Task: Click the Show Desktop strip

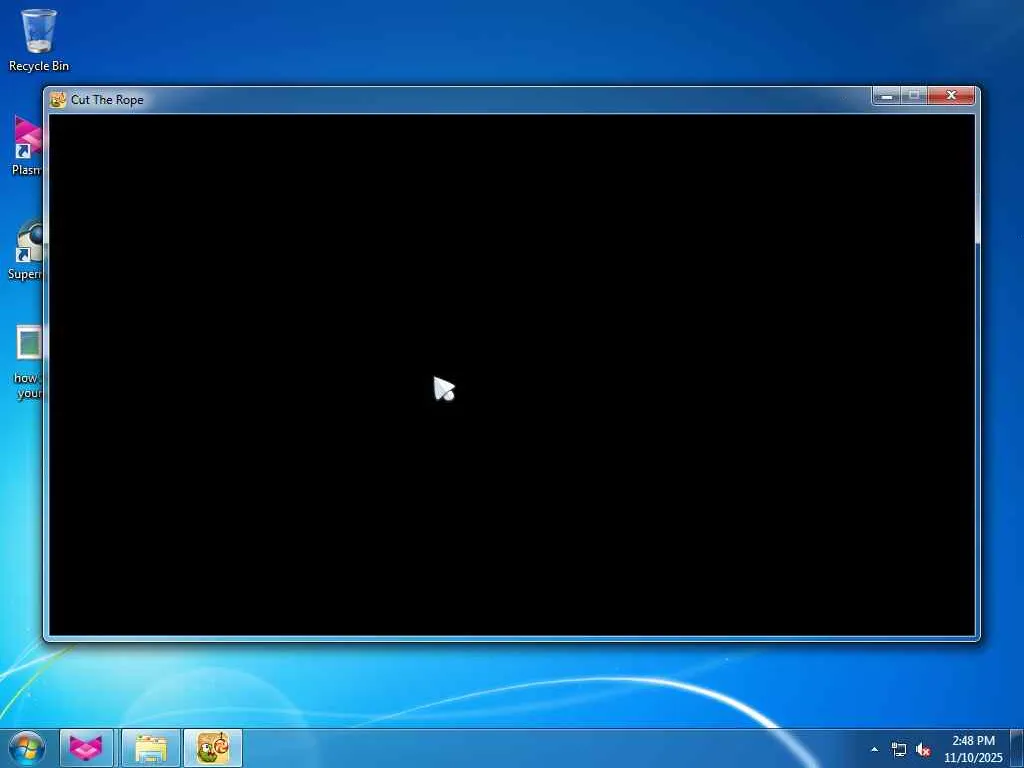Action: click(x=1017, y=748)
